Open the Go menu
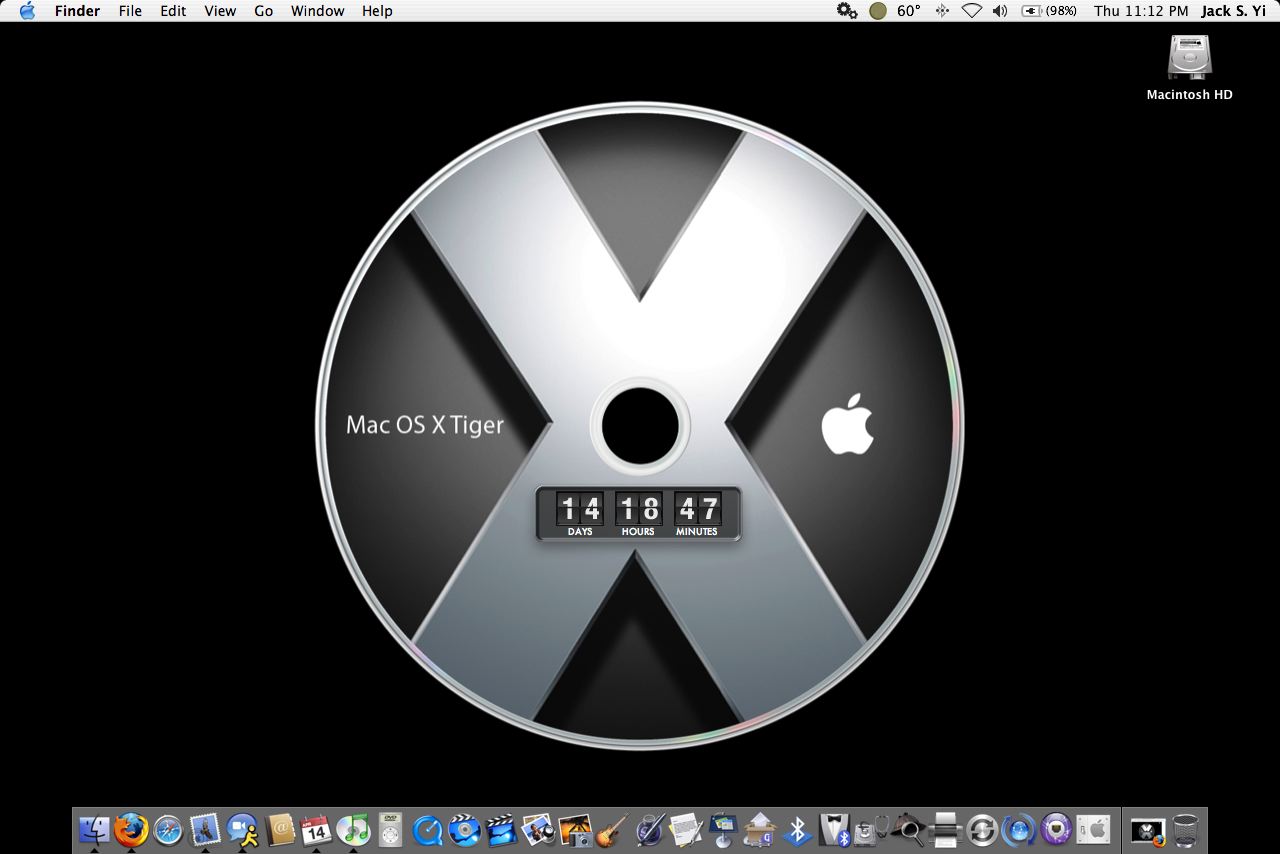Viewport: 1280px width, 854px height. pos(263,11)
